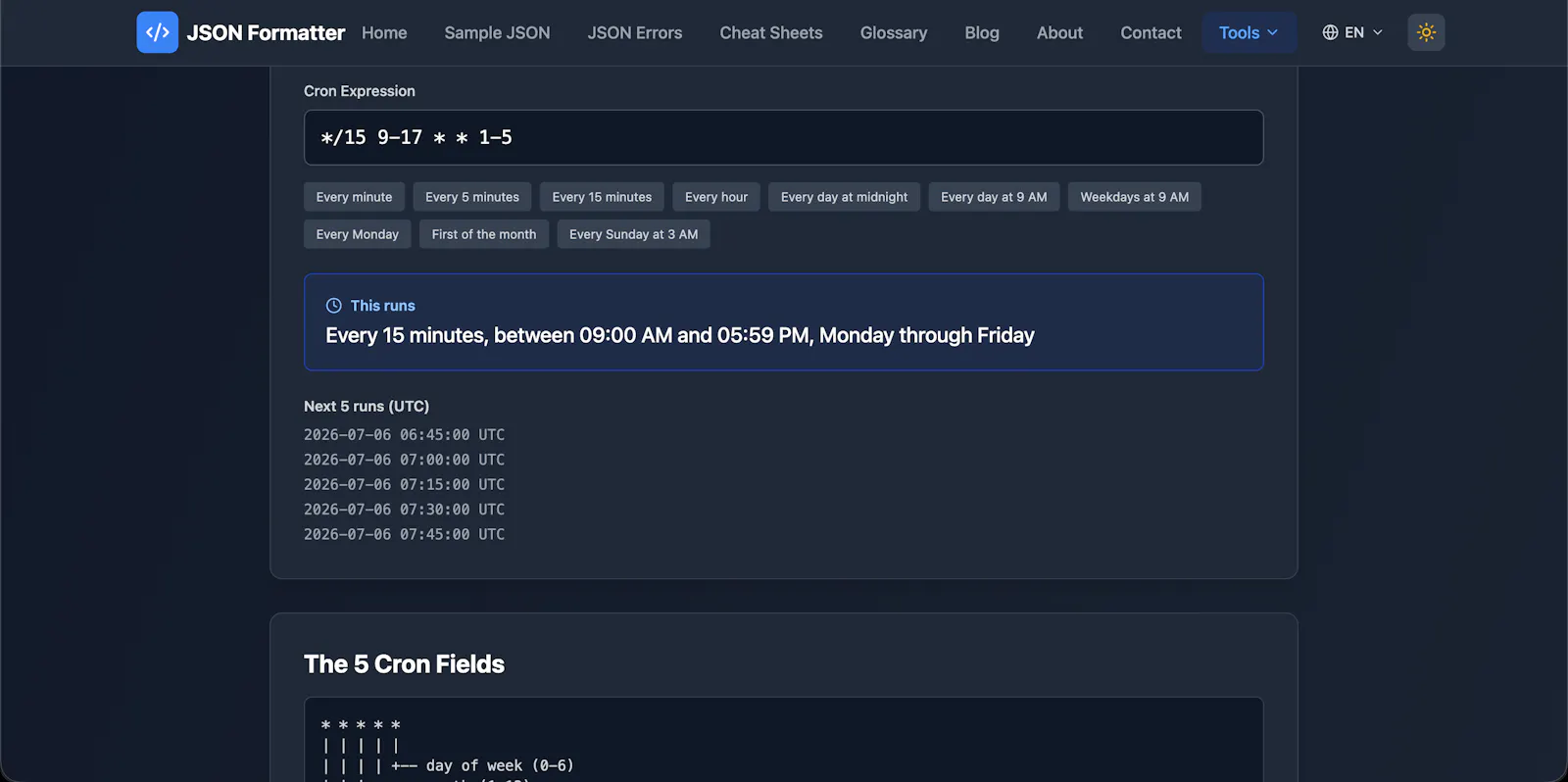Open the JSON Errors page
The image size is (1568, 782).
point(635,32)
